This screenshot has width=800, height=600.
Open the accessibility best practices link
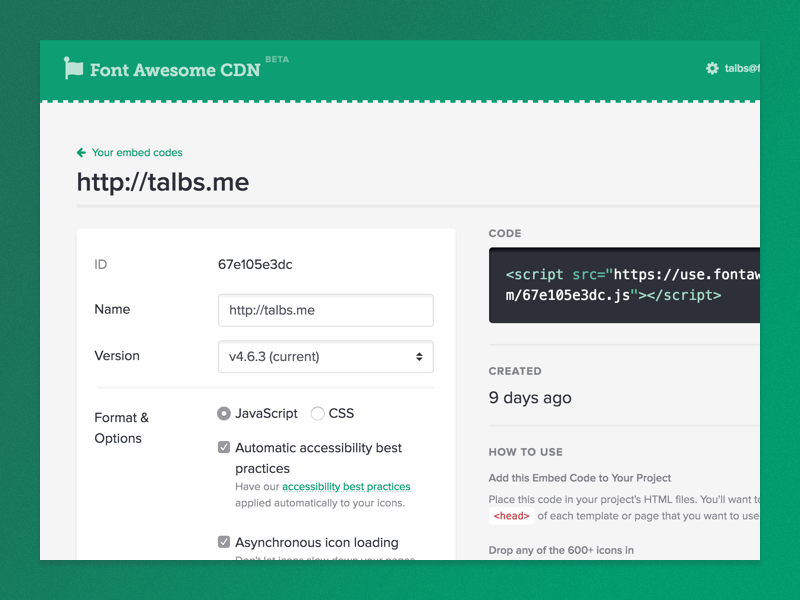(x=346, y=487)
